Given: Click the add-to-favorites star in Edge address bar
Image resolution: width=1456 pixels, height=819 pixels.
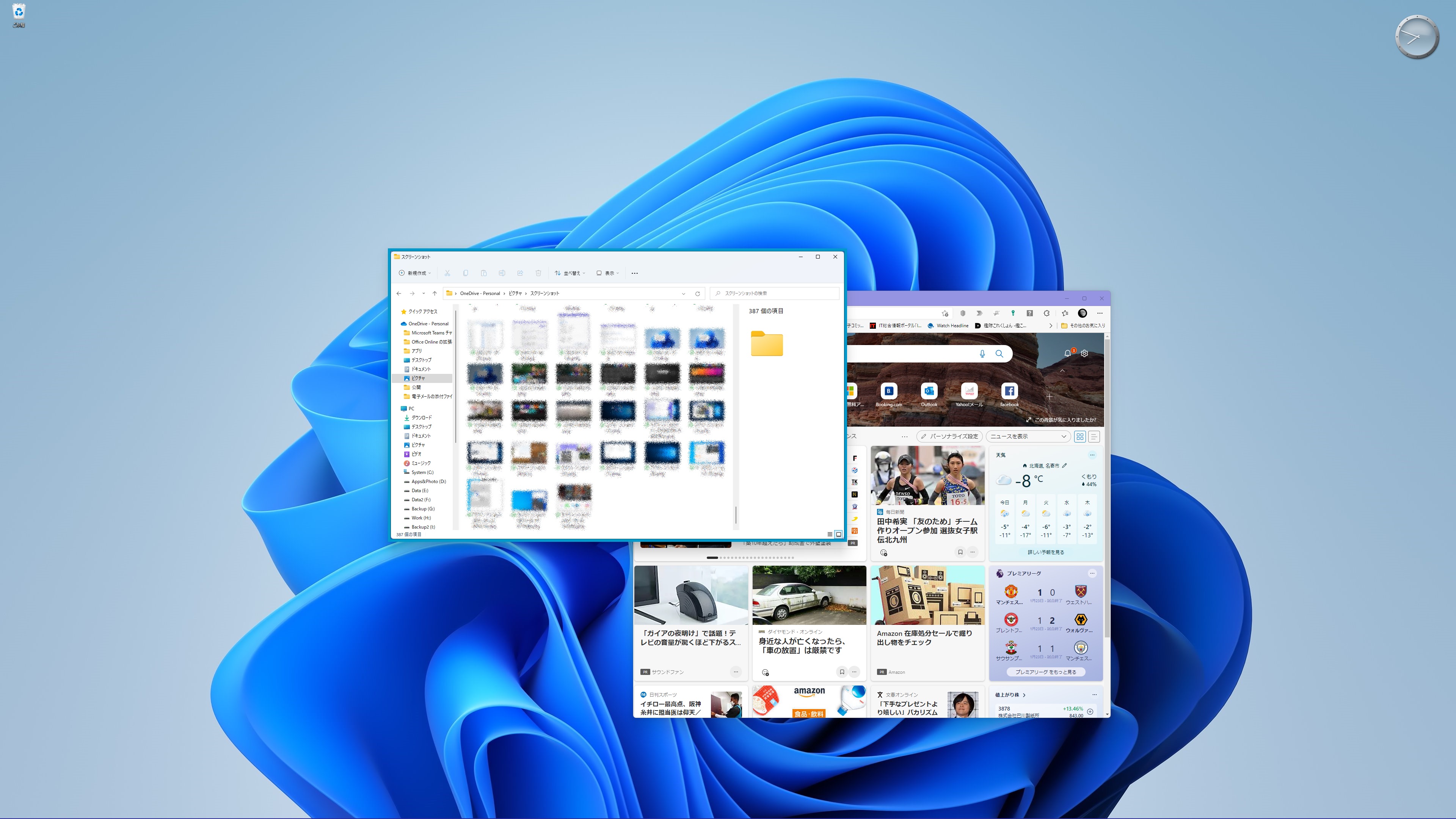Looking at the screenshot, I should [945, 313].
